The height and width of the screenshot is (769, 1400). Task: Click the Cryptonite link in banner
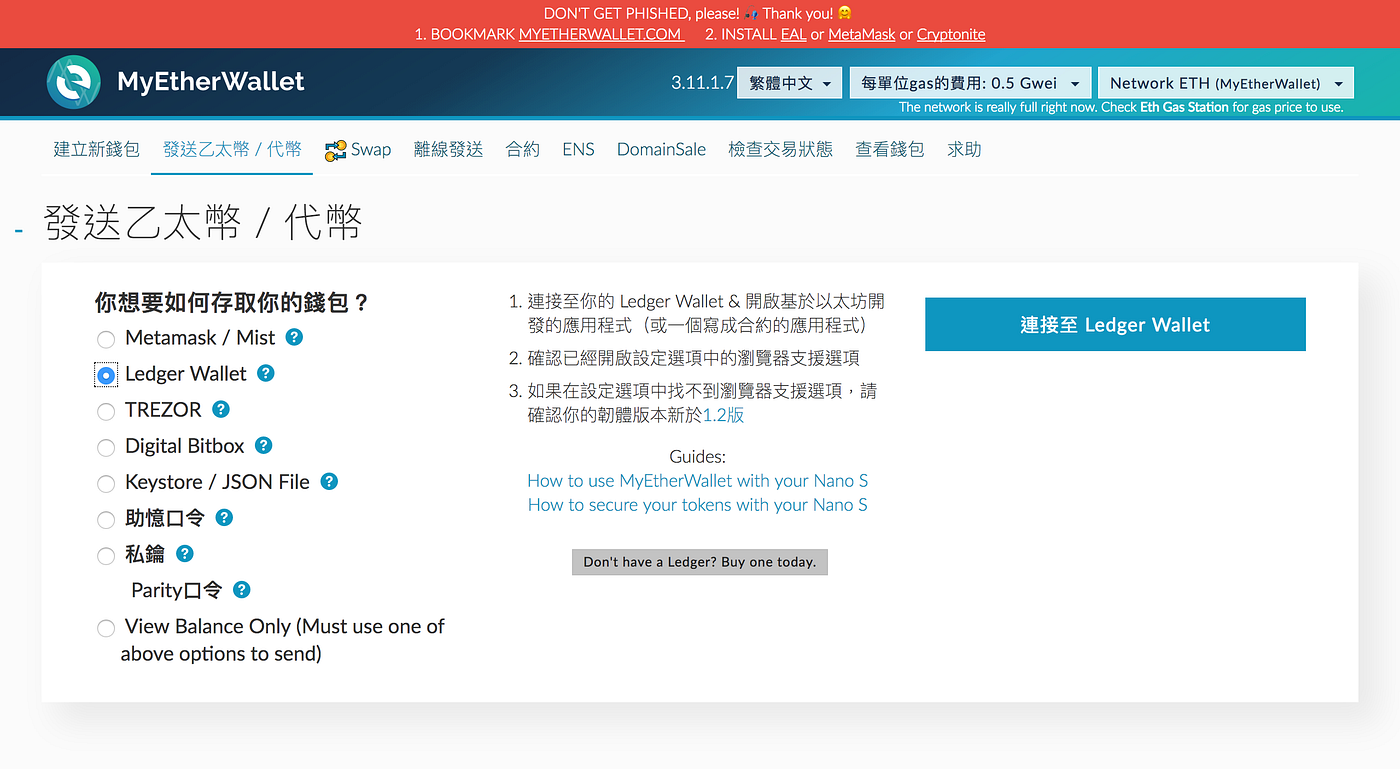(951, 34)
